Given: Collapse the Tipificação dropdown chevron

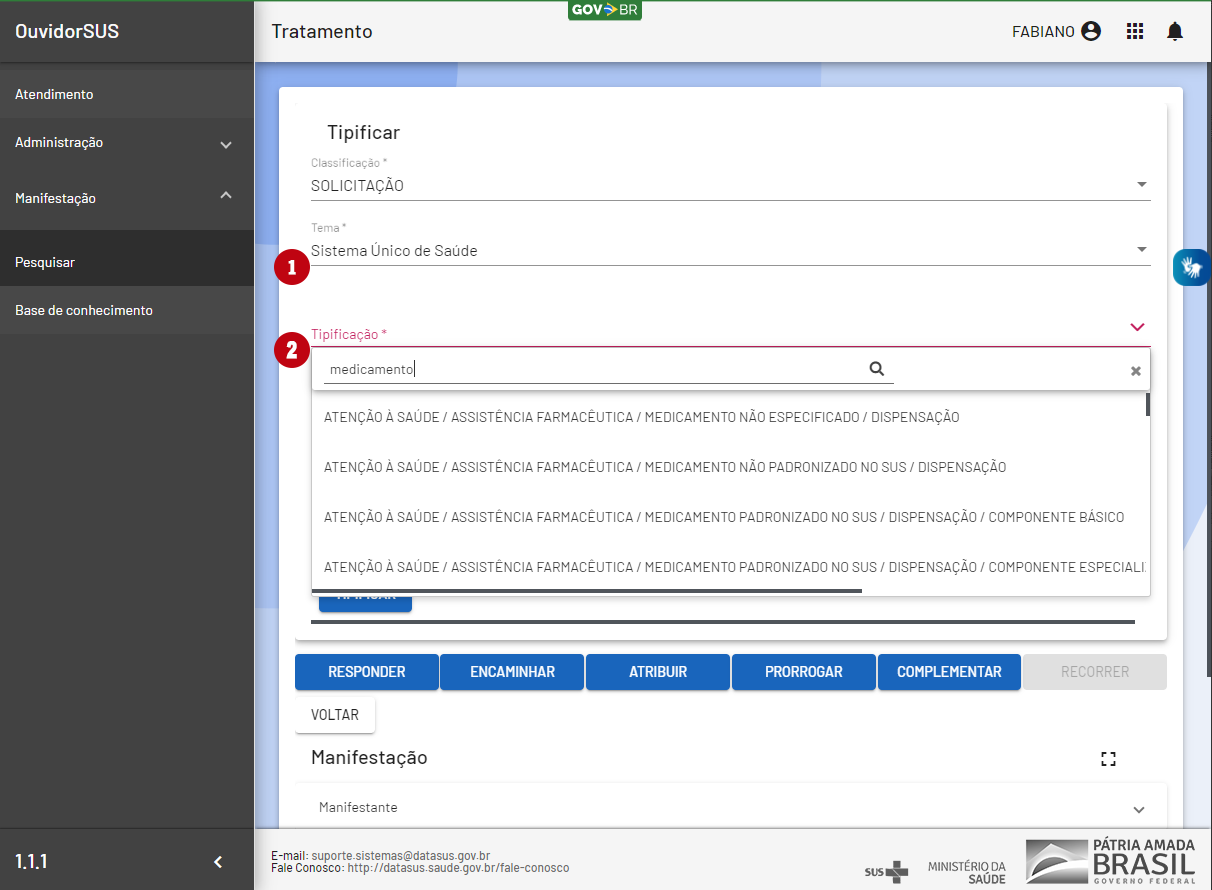Looking at the screenshot, I should (x=1136, y=327).
